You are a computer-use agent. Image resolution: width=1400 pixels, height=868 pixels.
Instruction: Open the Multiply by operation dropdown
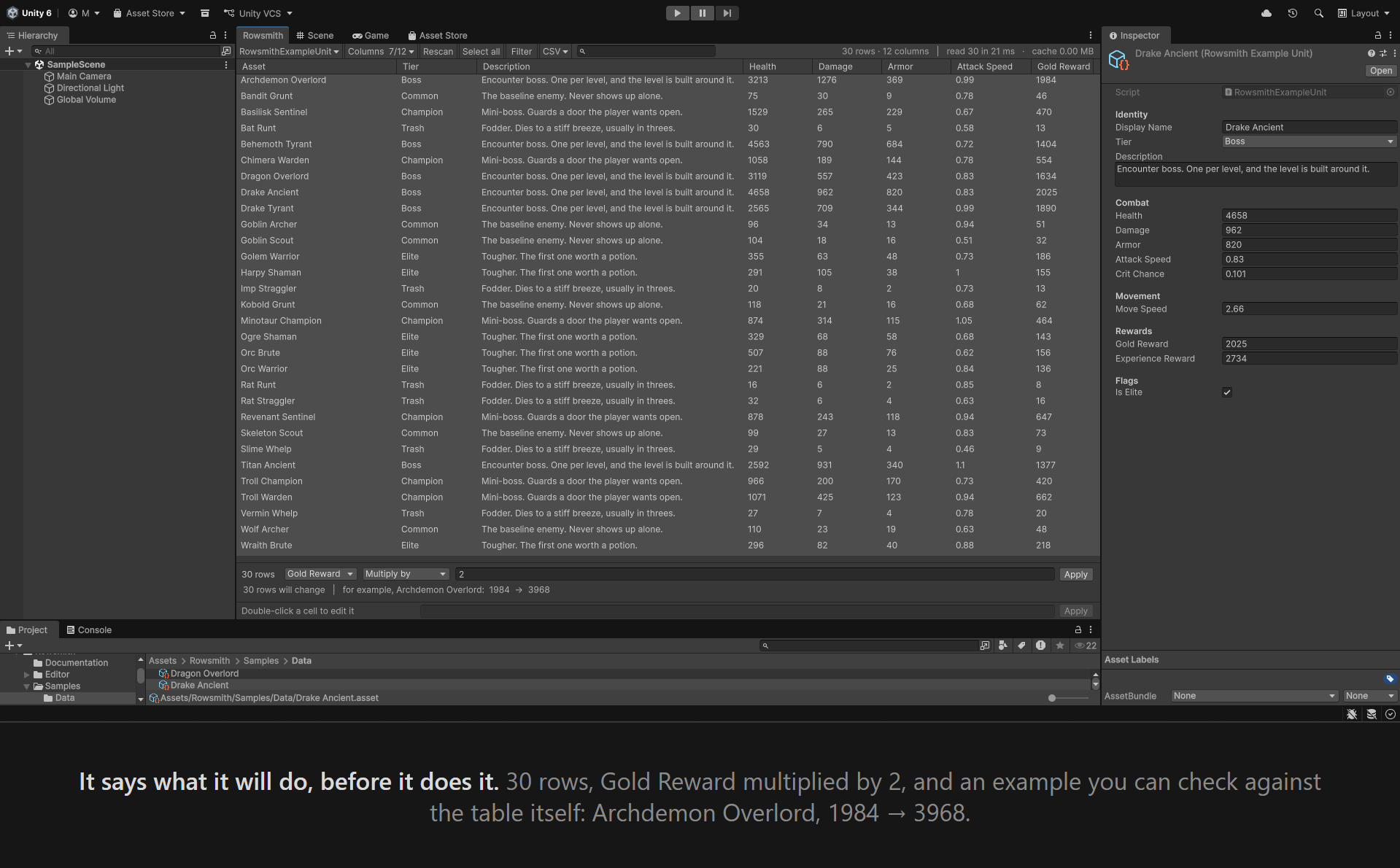[x=406, y=574]
